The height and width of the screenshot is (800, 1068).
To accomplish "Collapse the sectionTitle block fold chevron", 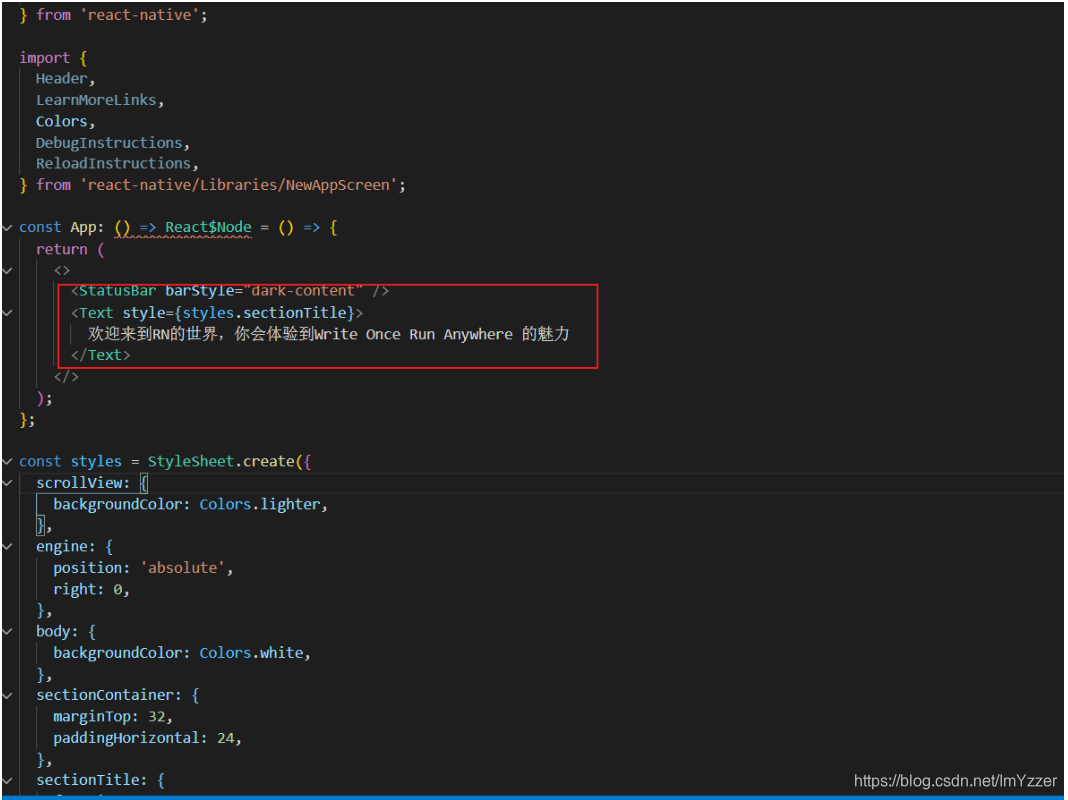I will coord(7,780).
